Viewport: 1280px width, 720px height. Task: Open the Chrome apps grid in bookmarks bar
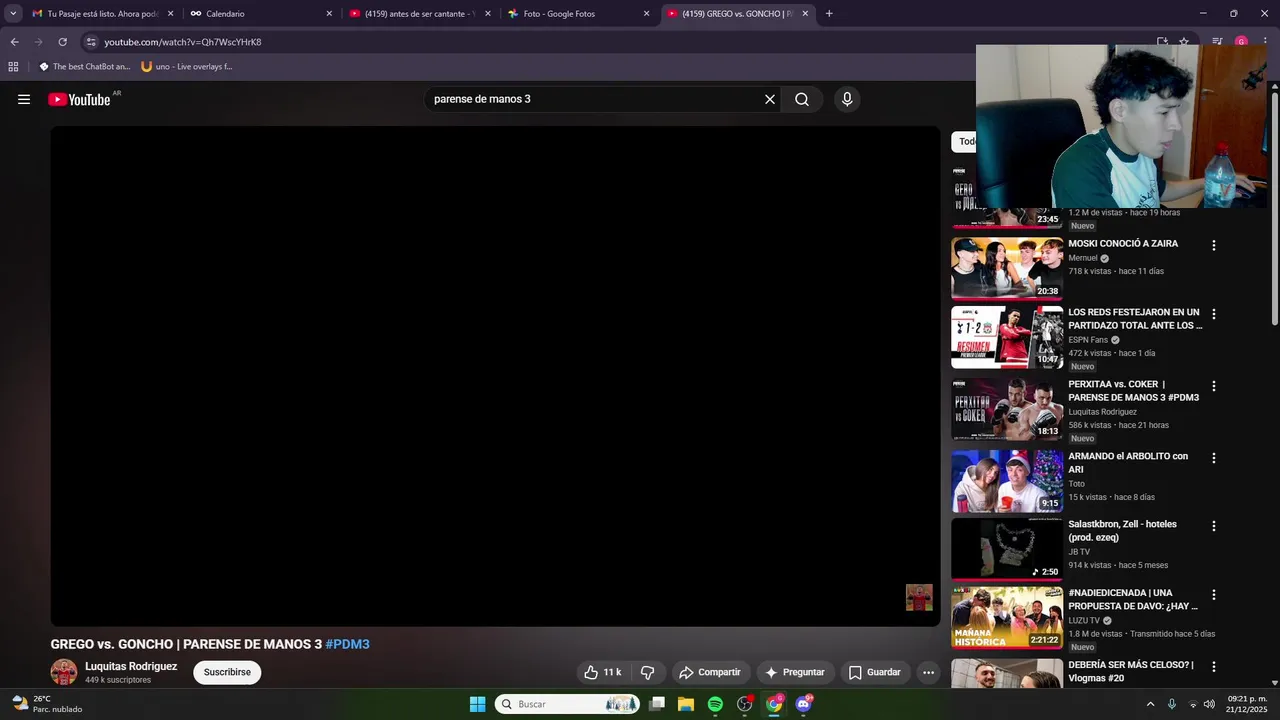[13, 67]
